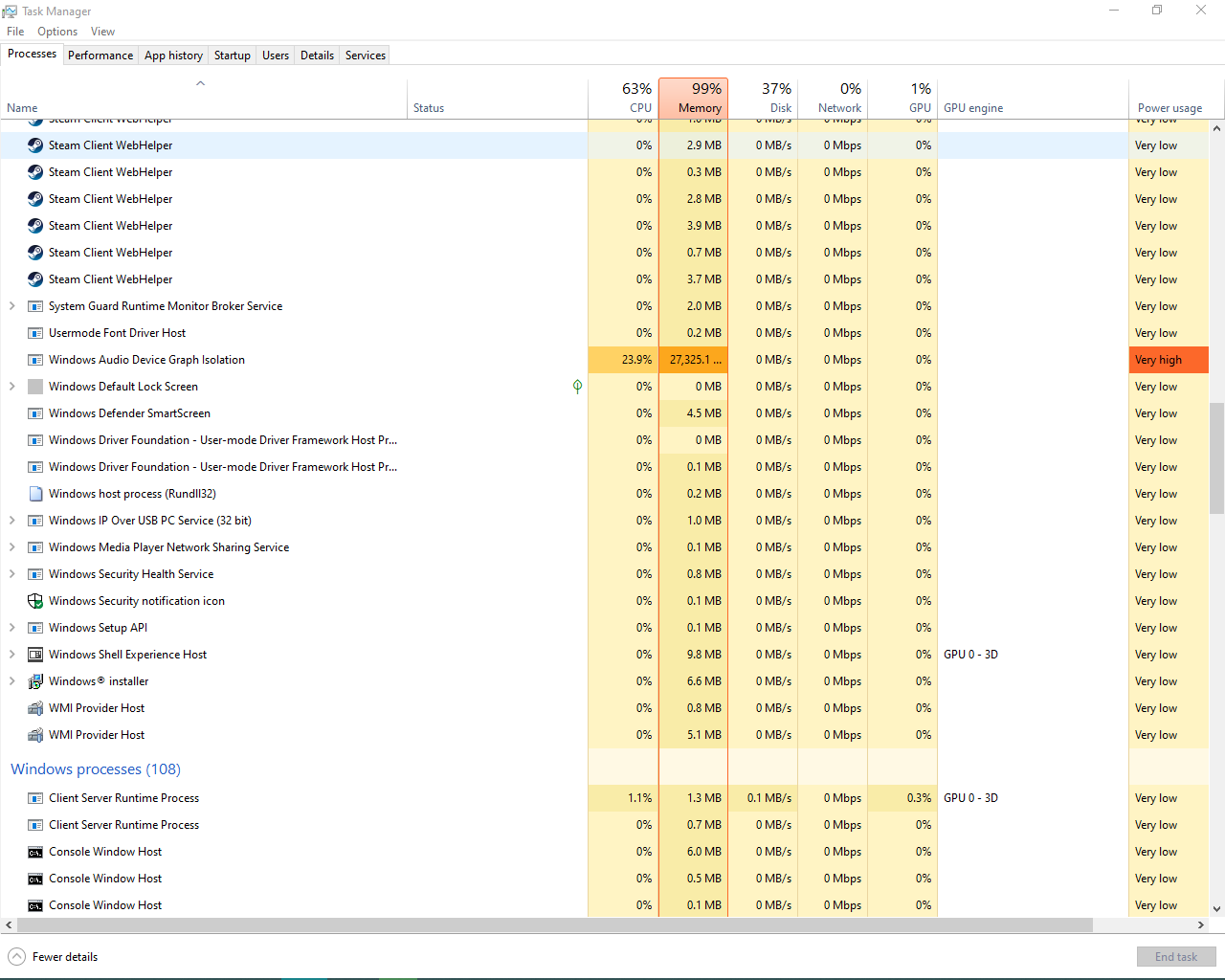This screenshot has height=980, width=1225.
Task: Select Usermode Font Driver Host row
Action: click(605, 333)
